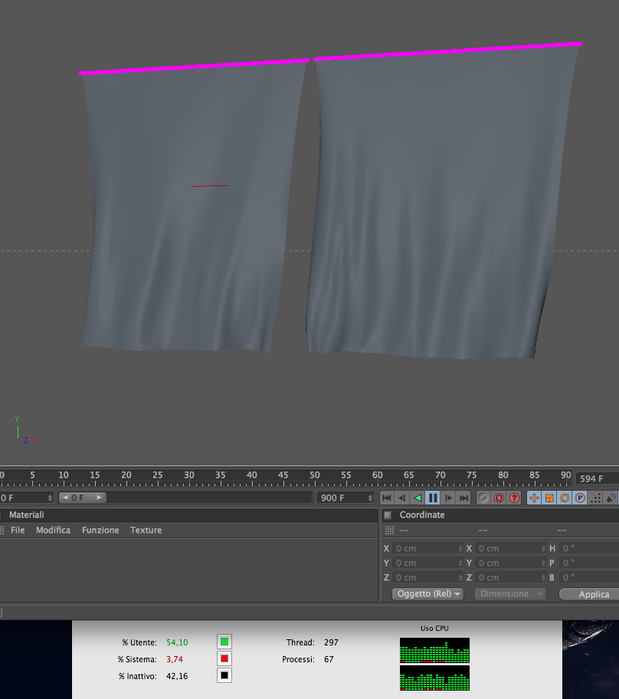This screenshot has width=619, height=699.
Task: Click the red question mark keyframe icon
Action: click(x=514, y=498)
